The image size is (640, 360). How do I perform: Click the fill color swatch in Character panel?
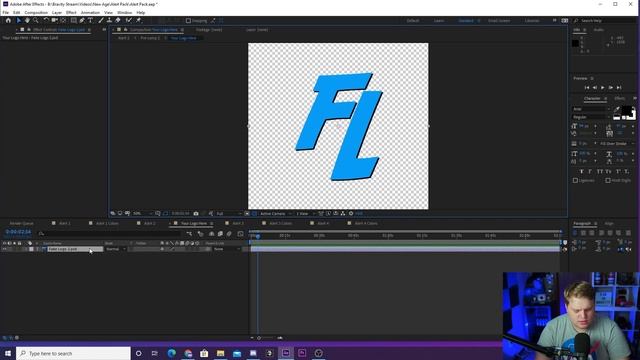(x=627, y=111)
